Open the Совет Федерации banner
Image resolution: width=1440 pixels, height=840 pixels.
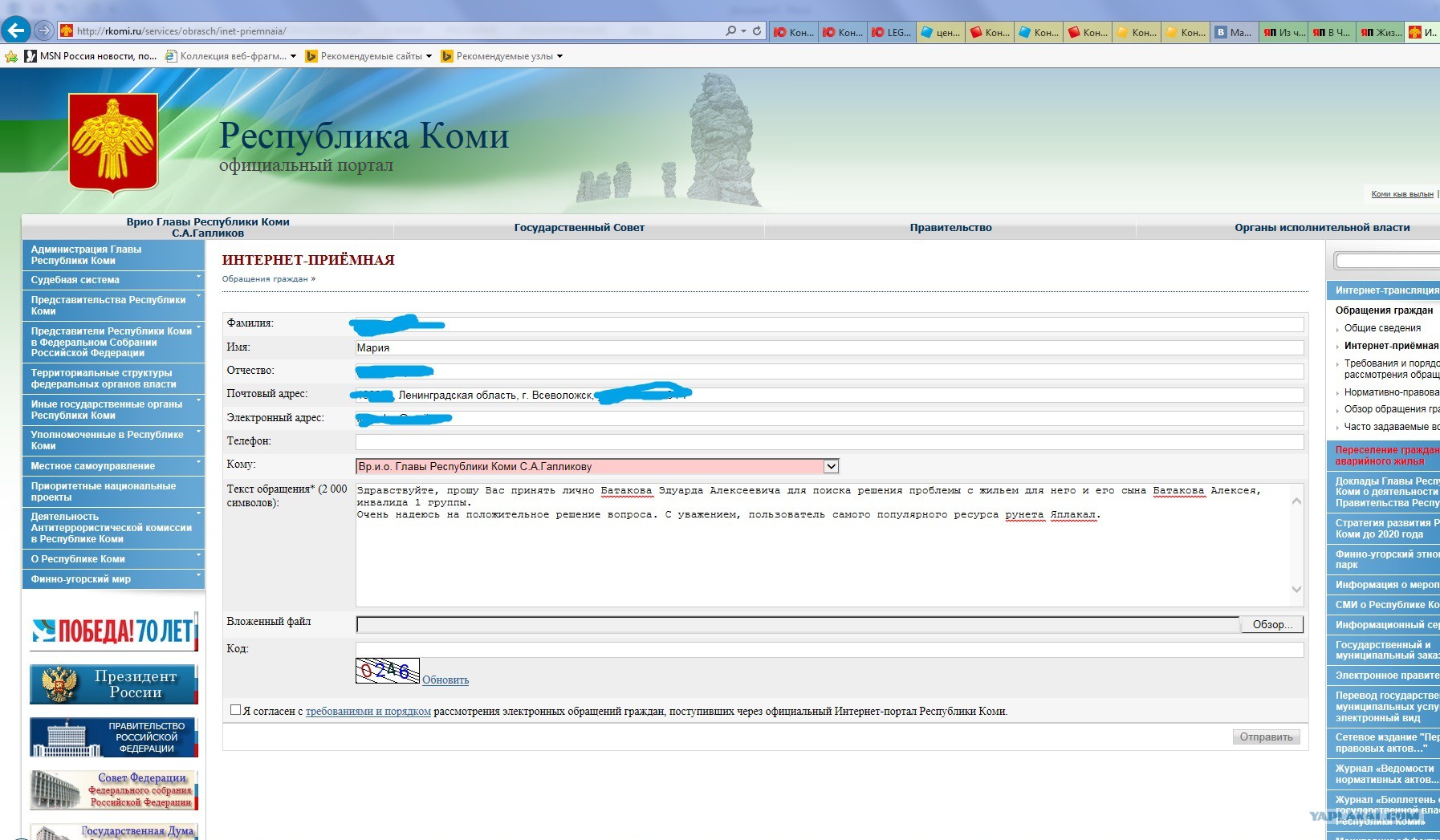113,789
